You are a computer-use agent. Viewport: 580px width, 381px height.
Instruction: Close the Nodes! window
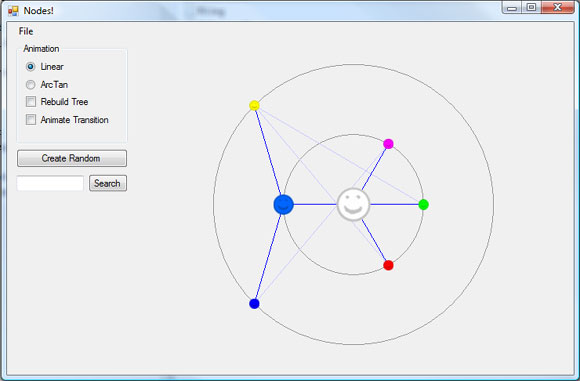[x=558, y=7]
